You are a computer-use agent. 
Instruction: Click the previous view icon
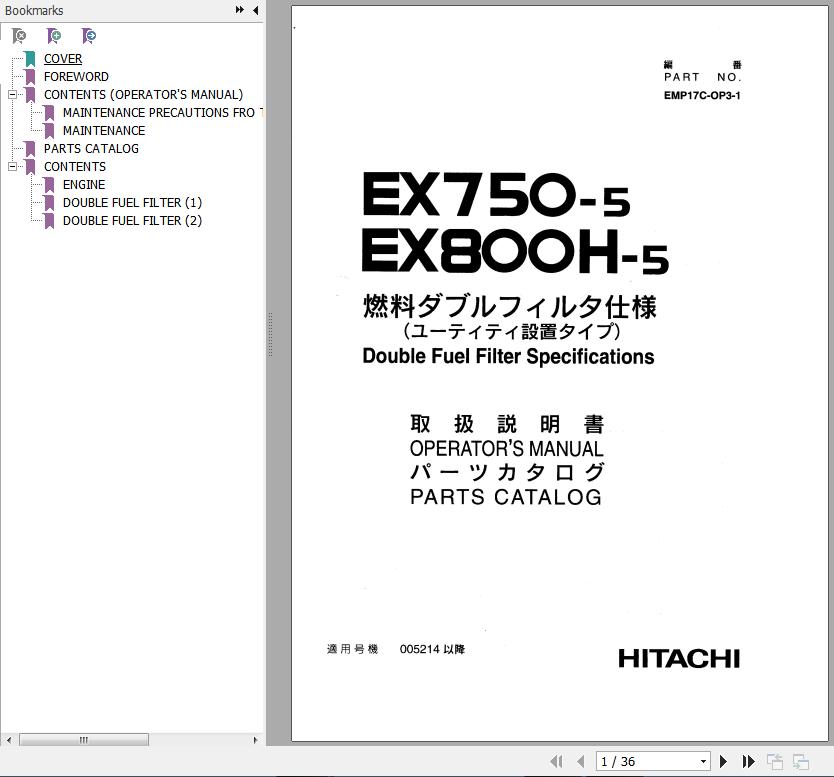coord(775,762)
